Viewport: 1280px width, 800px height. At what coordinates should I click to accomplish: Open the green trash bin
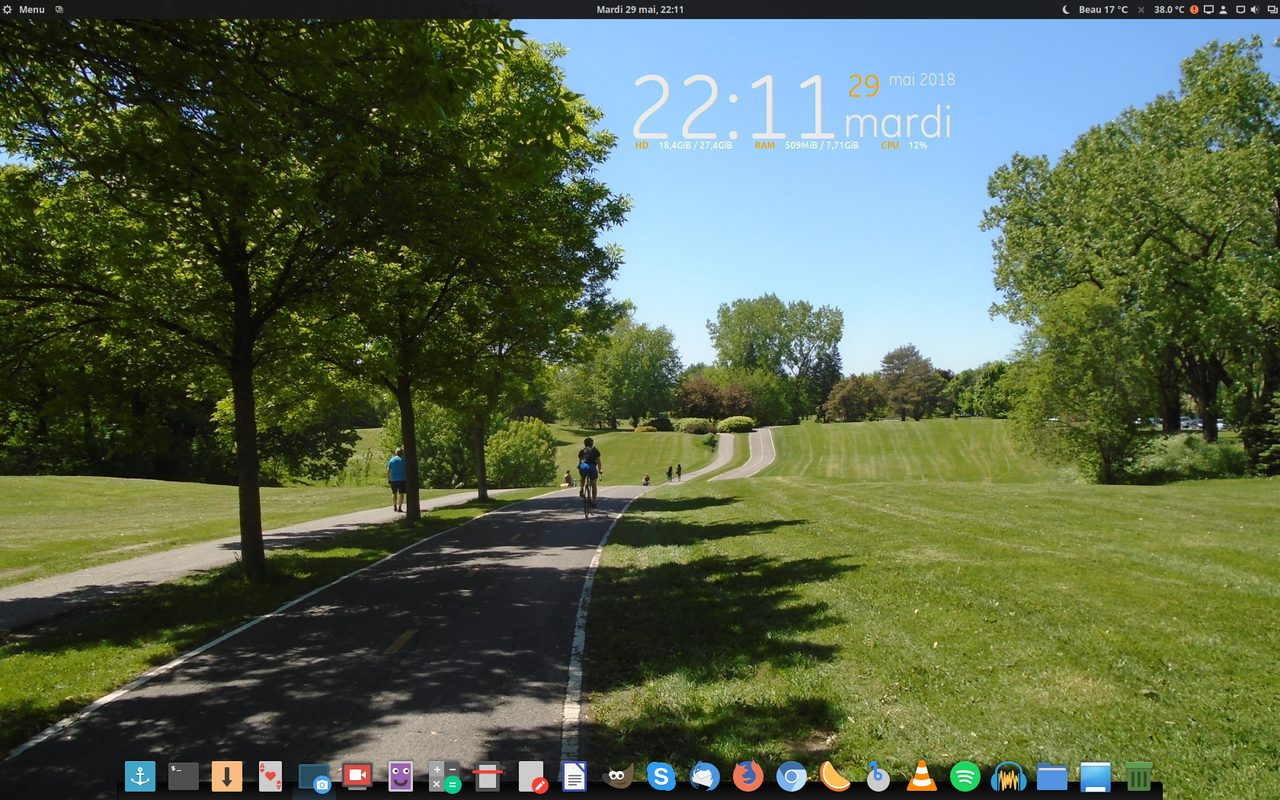click(1139, 776)
